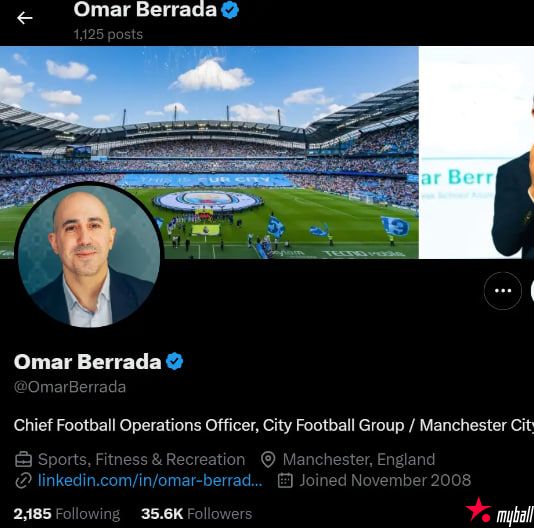Click the link chain icon
534x528 pixels.
[x=23, y=481]
